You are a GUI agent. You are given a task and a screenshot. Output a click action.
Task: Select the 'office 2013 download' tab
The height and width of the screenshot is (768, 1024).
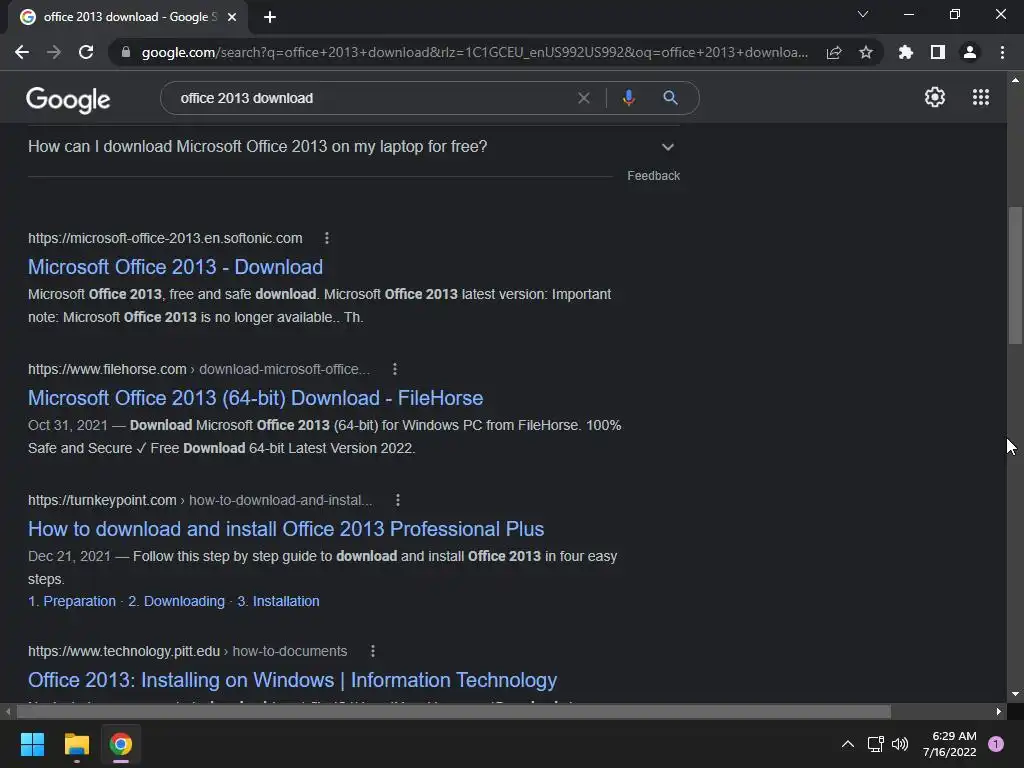coord(127,17)
